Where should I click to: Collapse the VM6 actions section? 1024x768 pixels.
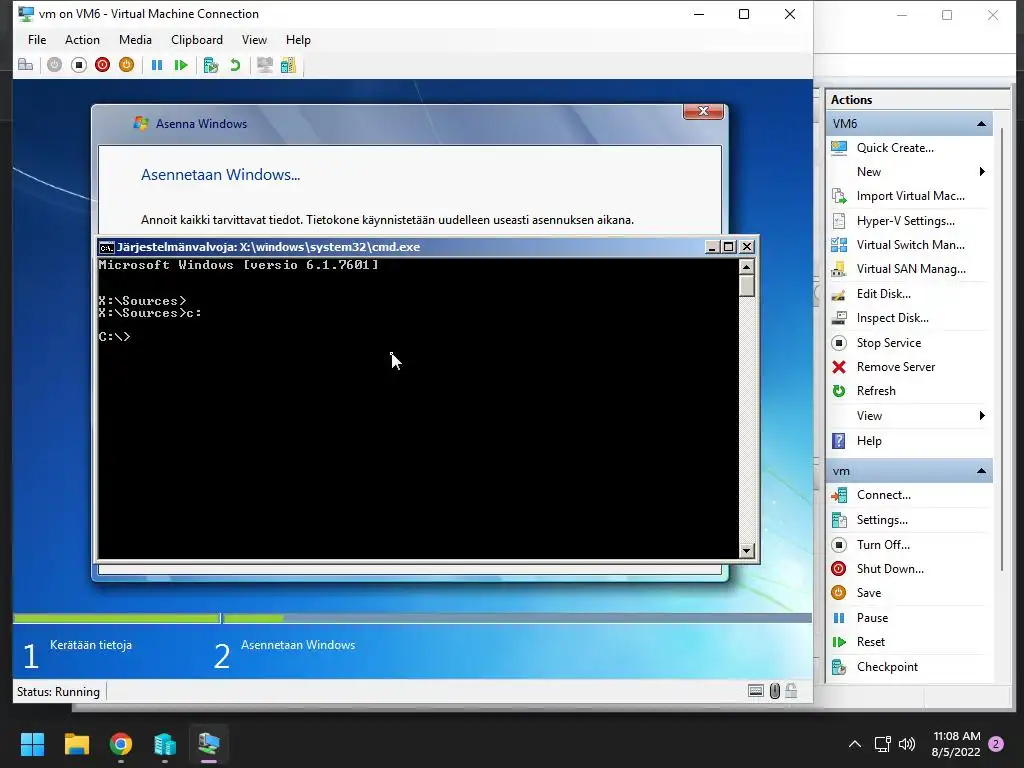[x=981, y=123]
